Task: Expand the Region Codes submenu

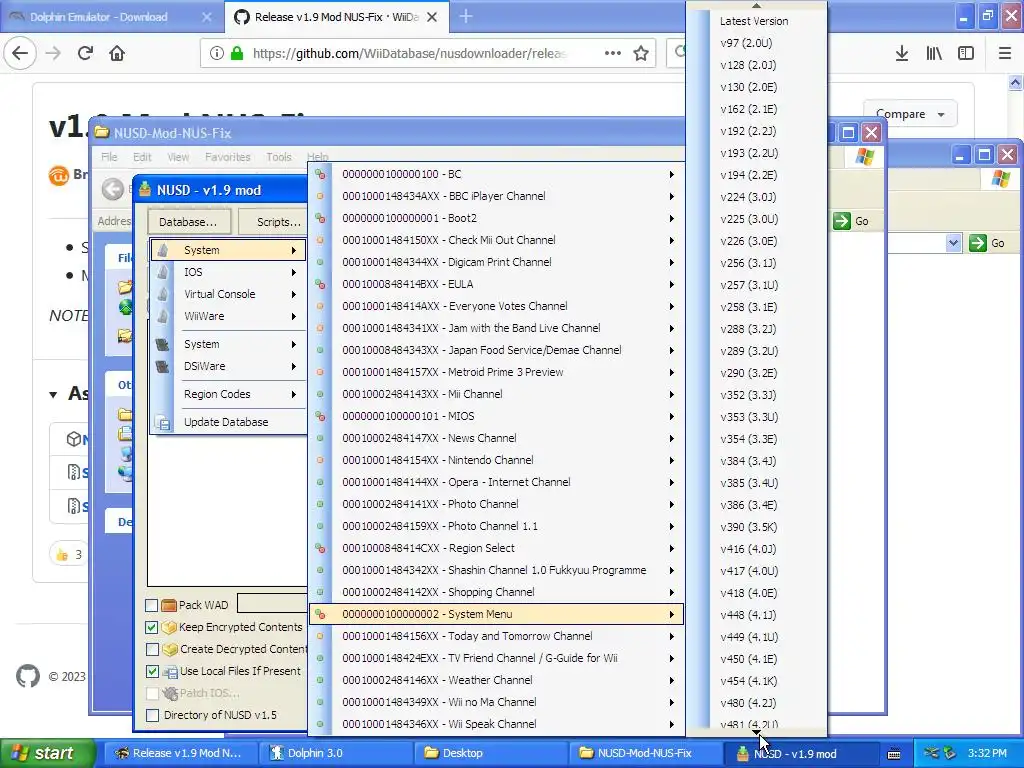Action: [228, 394]
